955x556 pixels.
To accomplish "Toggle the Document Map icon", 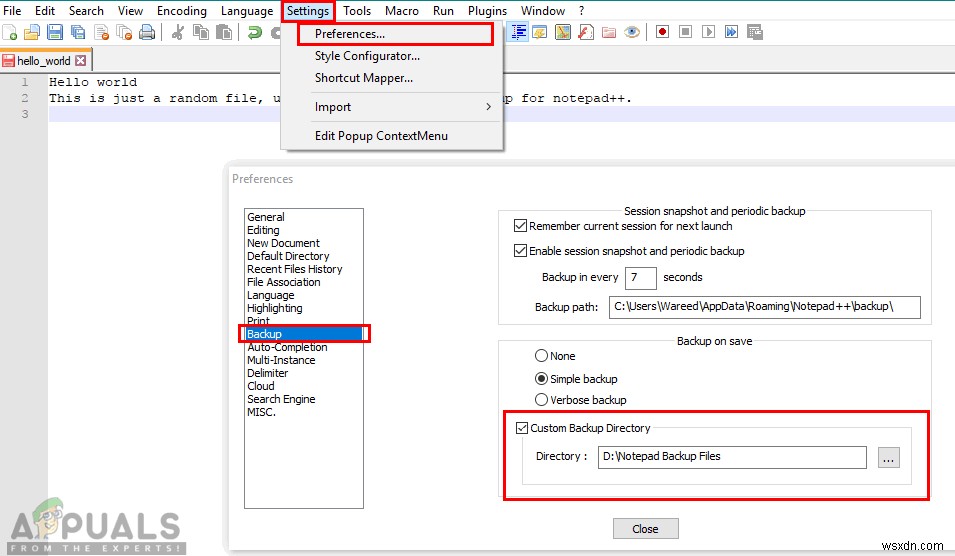I will click(563, 32).
